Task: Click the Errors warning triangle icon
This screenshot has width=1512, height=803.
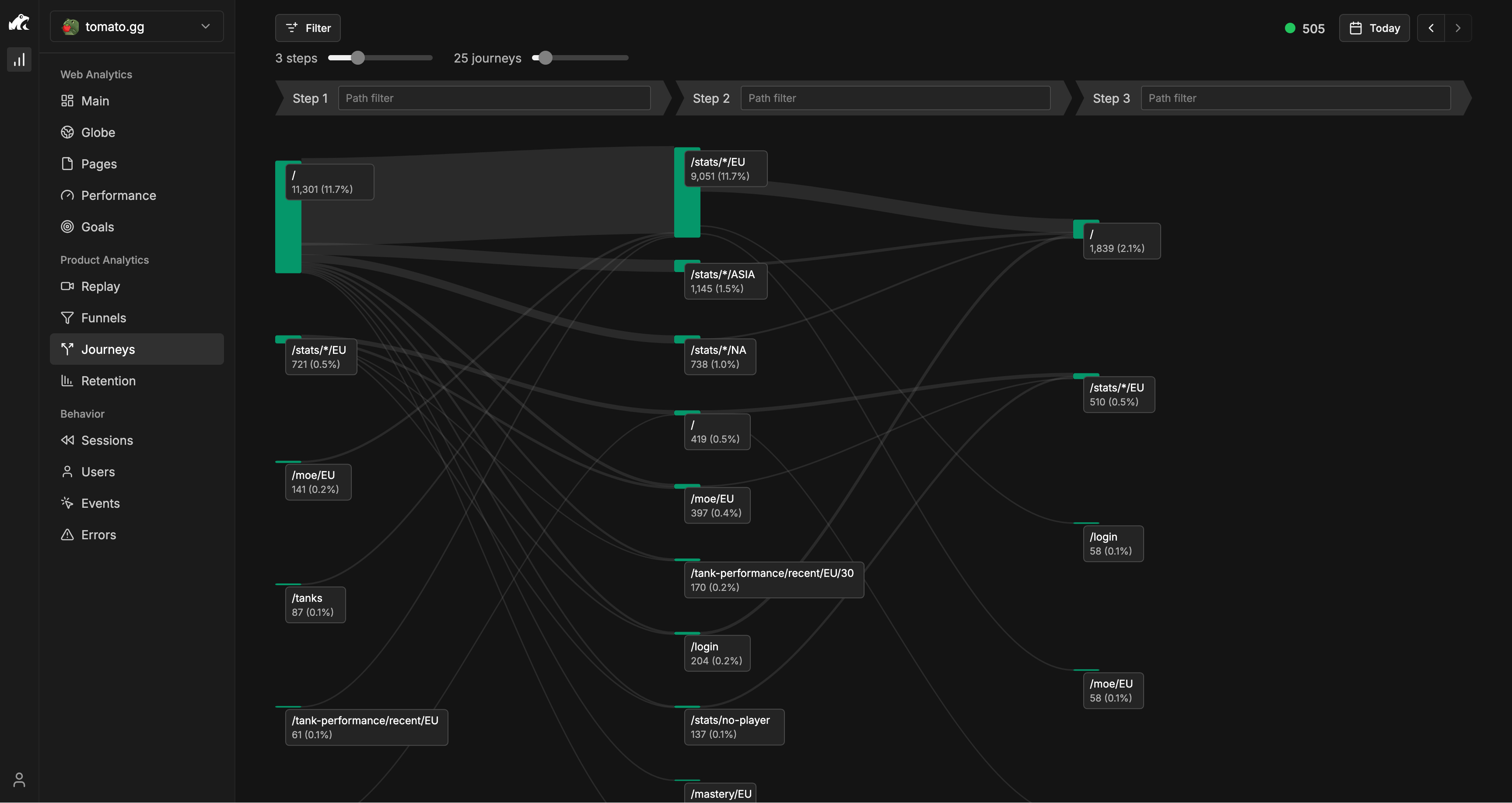Action: (x=67, y=534)
